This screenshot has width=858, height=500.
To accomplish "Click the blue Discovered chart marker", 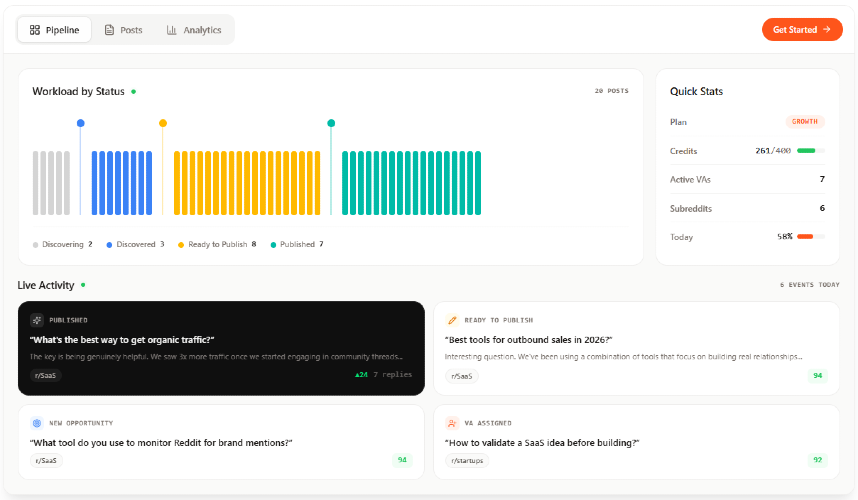I will point(81,123).
